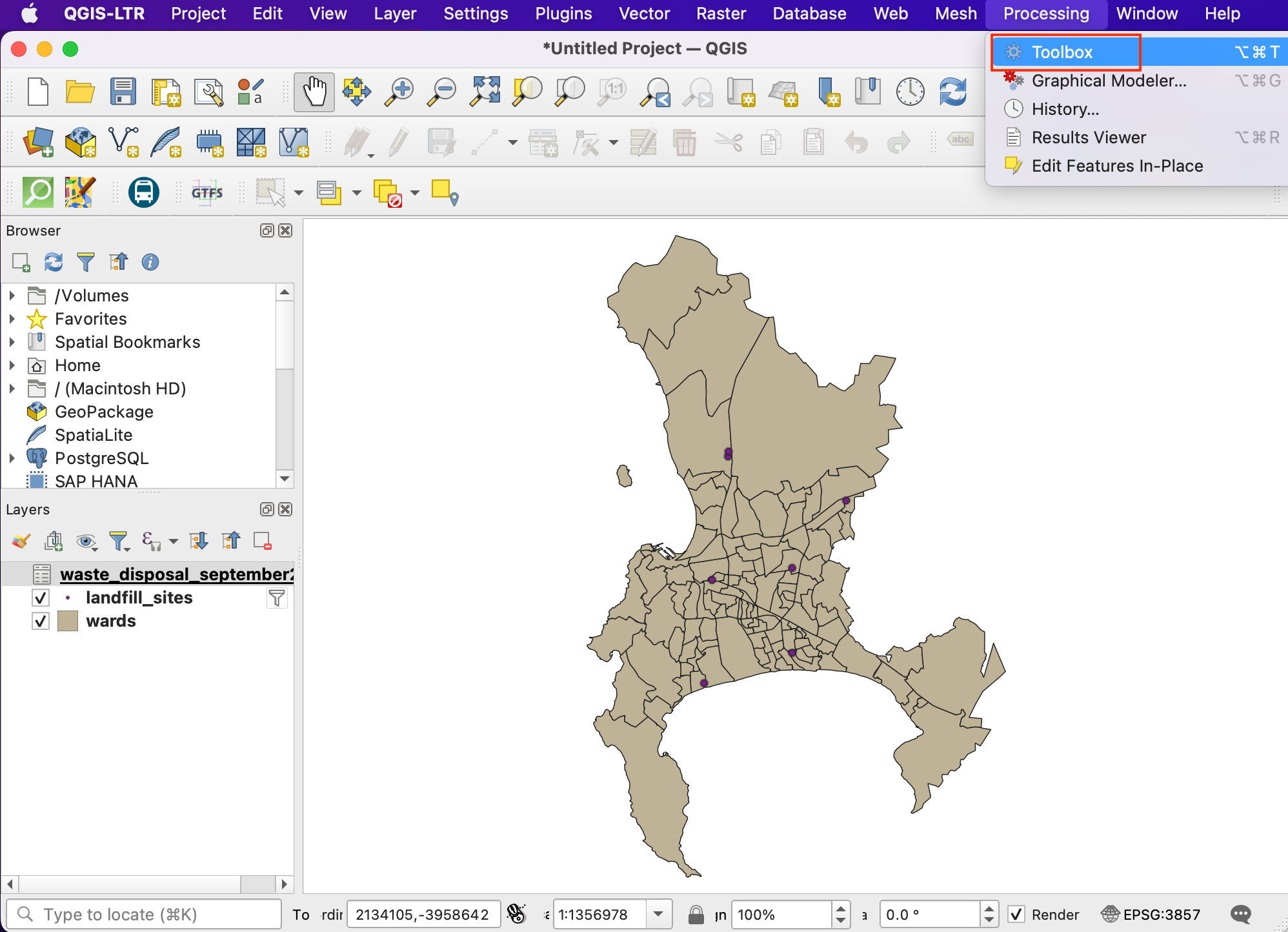Click the Zoom In magnifier tool
This screenshot has width=1288, height=932.
click(x=399, y=92)
